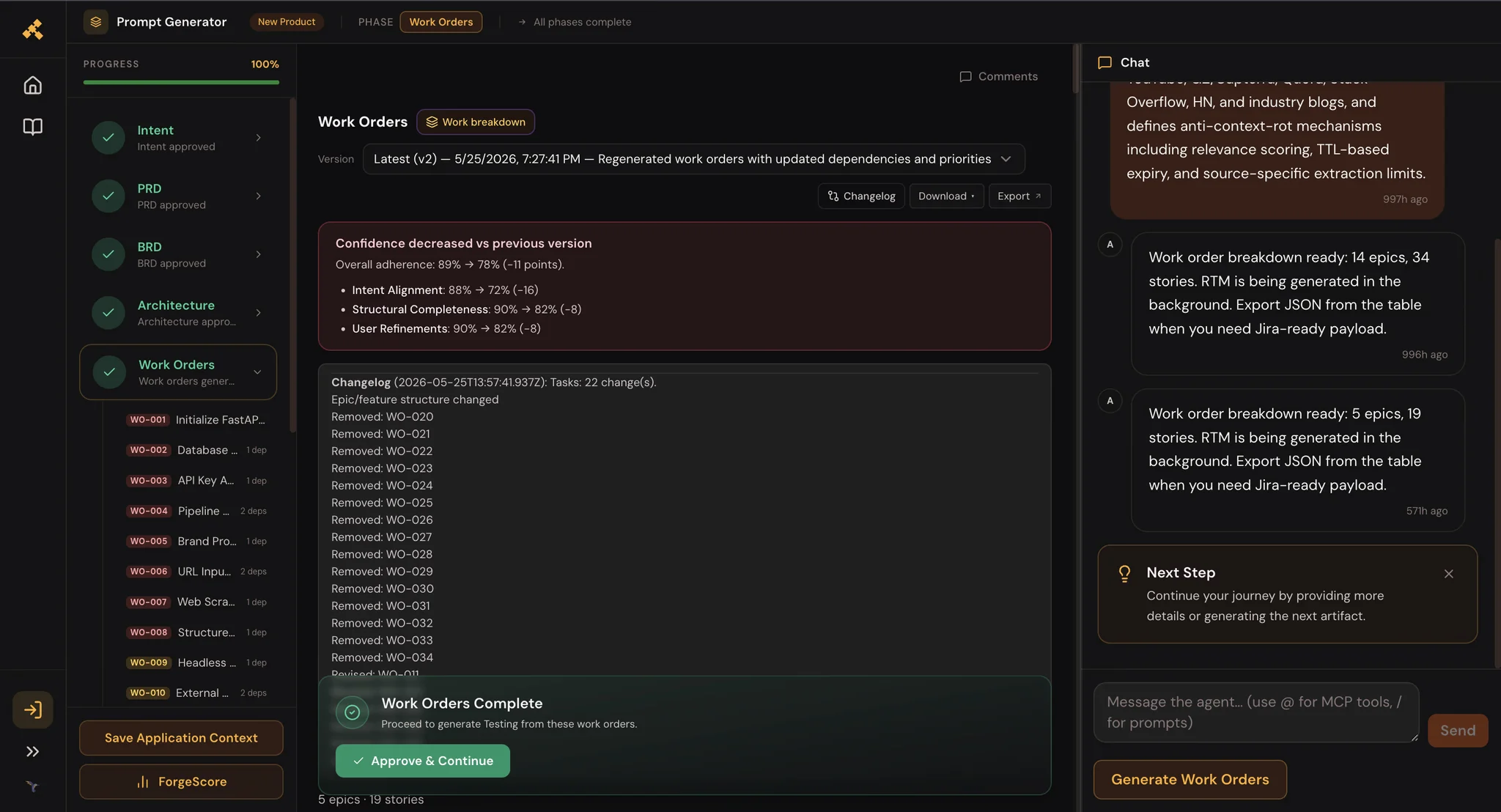Click the green check circle beside PRD

click(108, 196)
